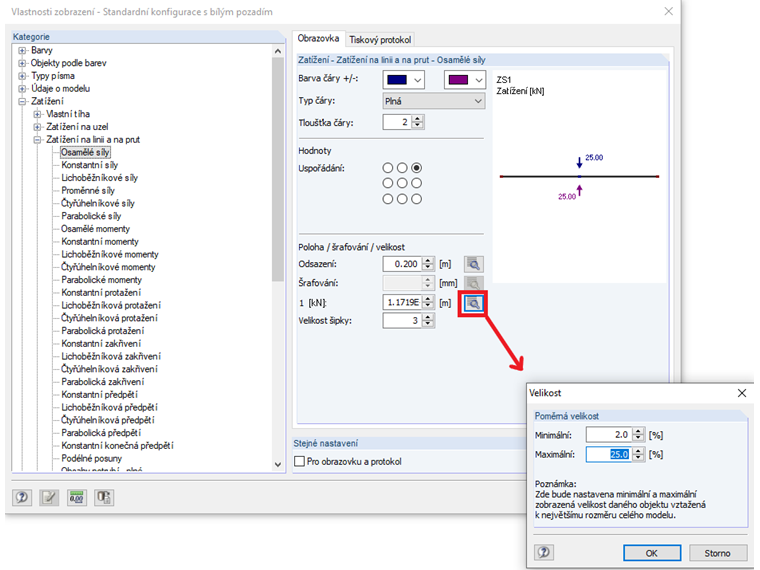The width and height of the screenshot is (760, 570).
Task: Click the Velikost šipky input field
Action: (x=402, y=321)
